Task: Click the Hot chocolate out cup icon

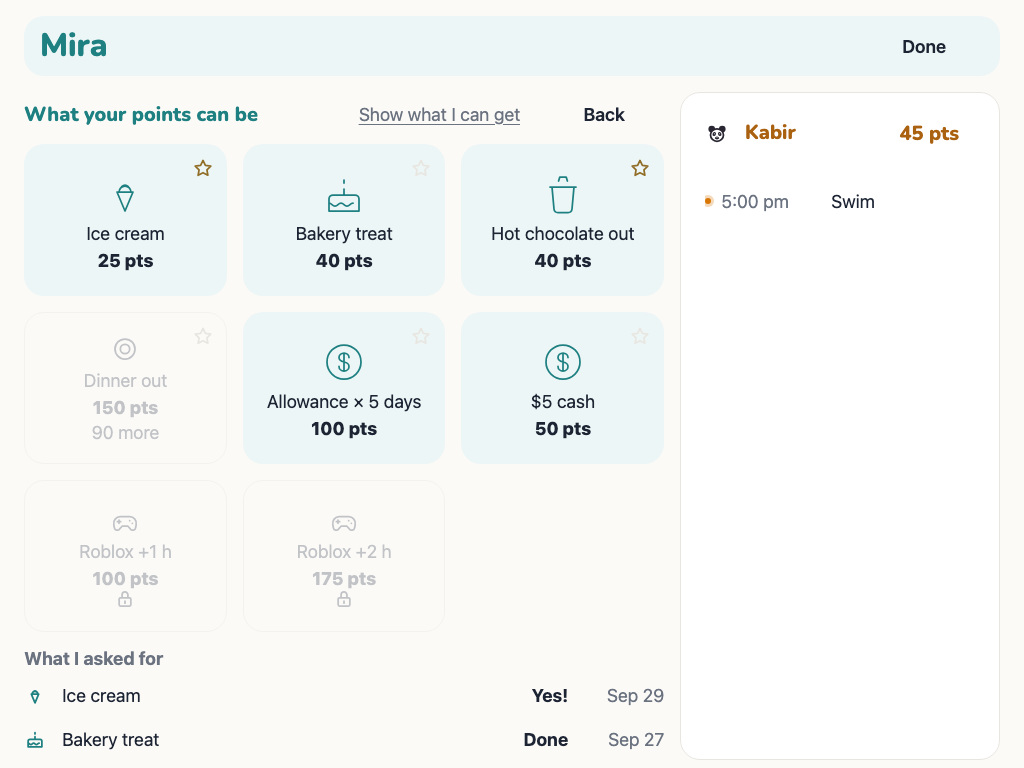Action: 562,195
